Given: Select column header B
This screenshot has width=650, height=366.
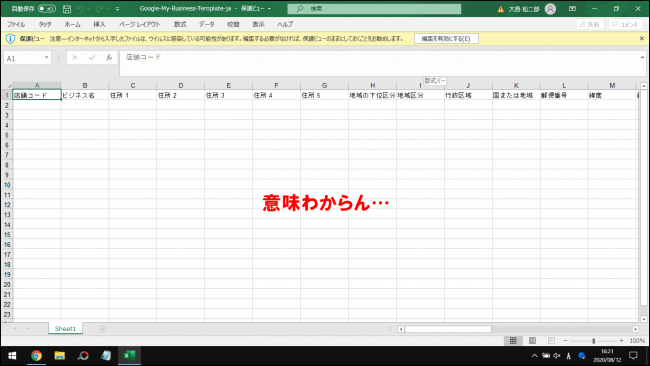Looking at the screenshot, I should (85, 85).
